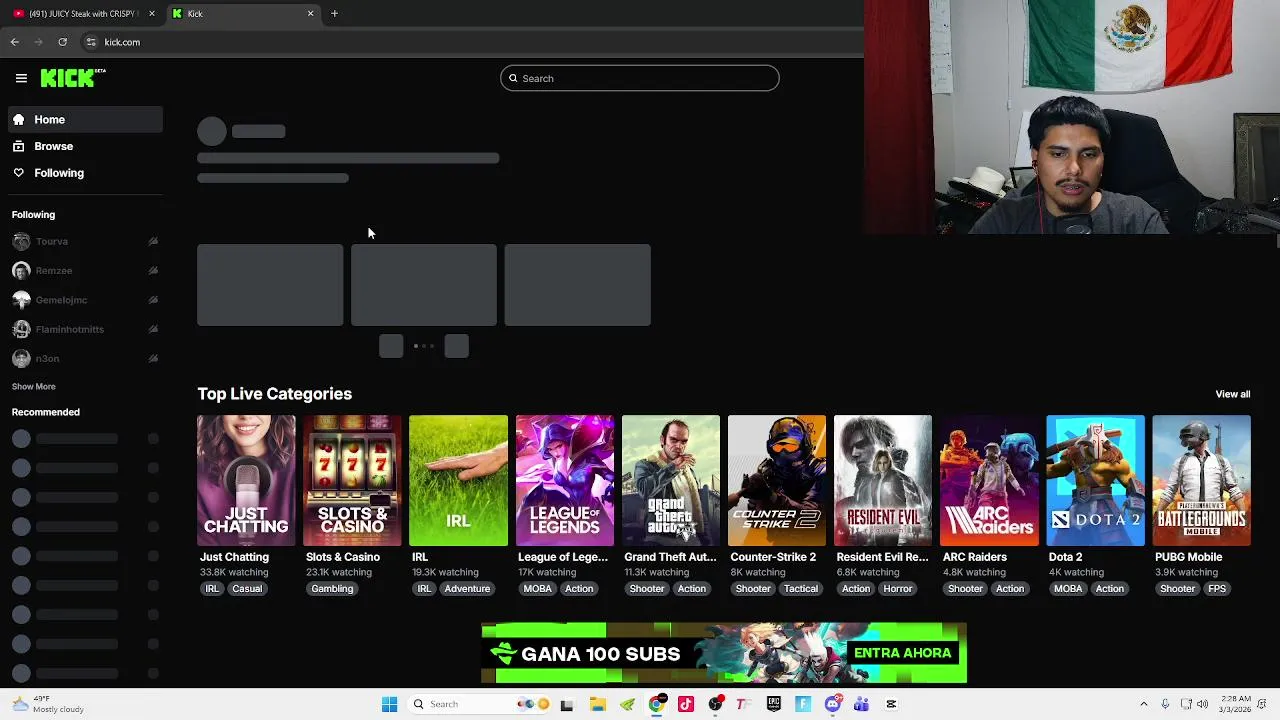Click the site info icon in address bar
1280x720 pixels.
[91, 42]
